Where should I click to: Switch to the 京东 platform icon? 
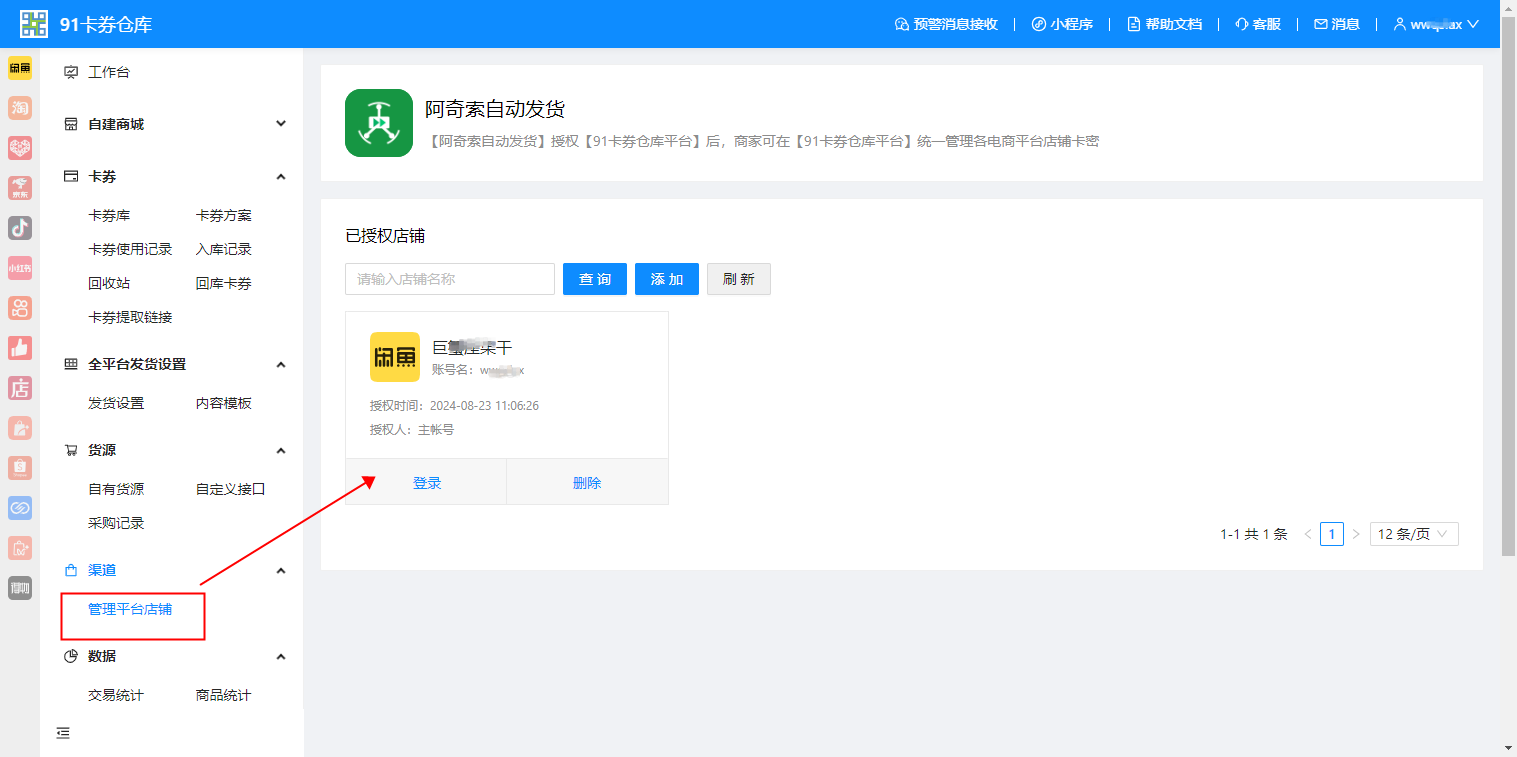20,188
